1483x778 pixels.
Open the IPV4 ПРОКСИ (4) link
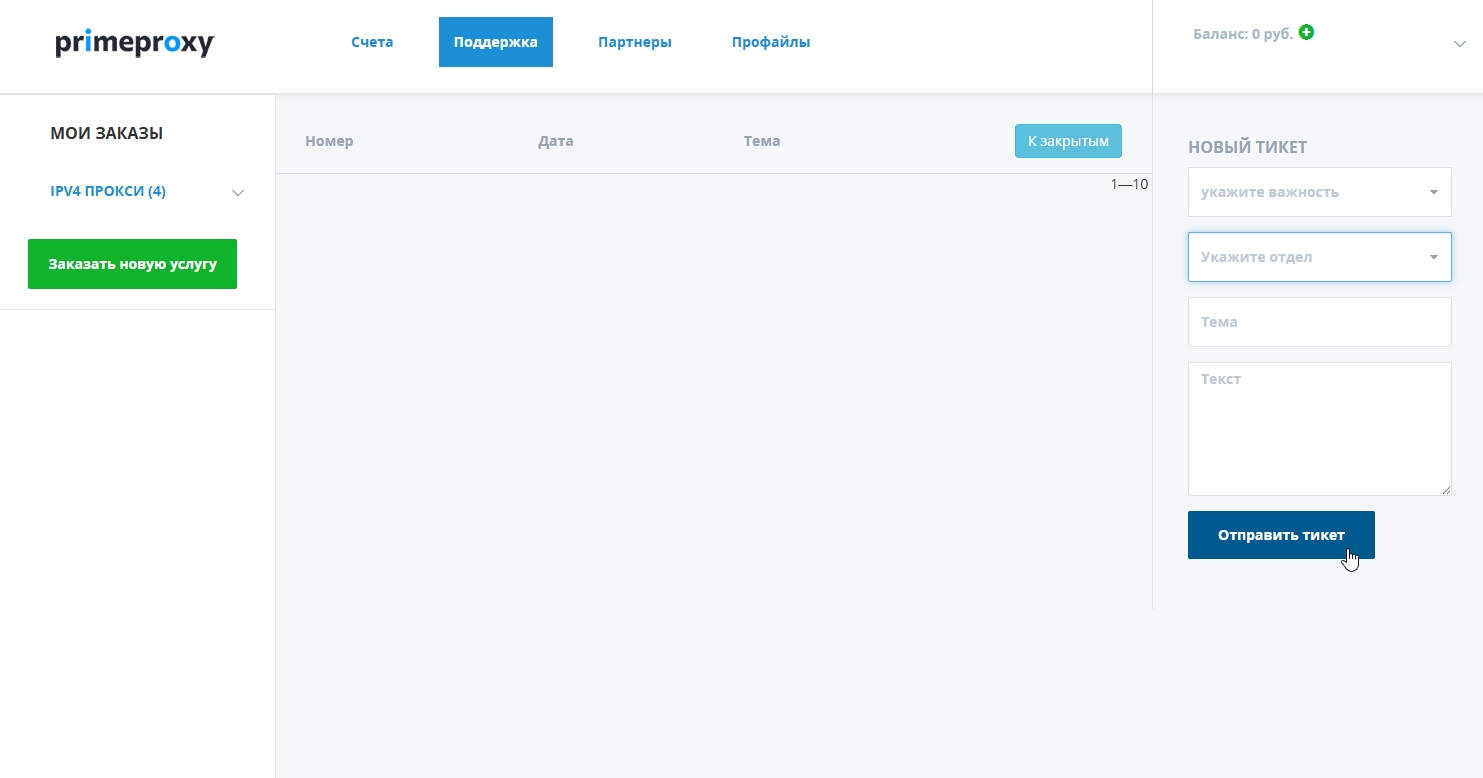108,191
